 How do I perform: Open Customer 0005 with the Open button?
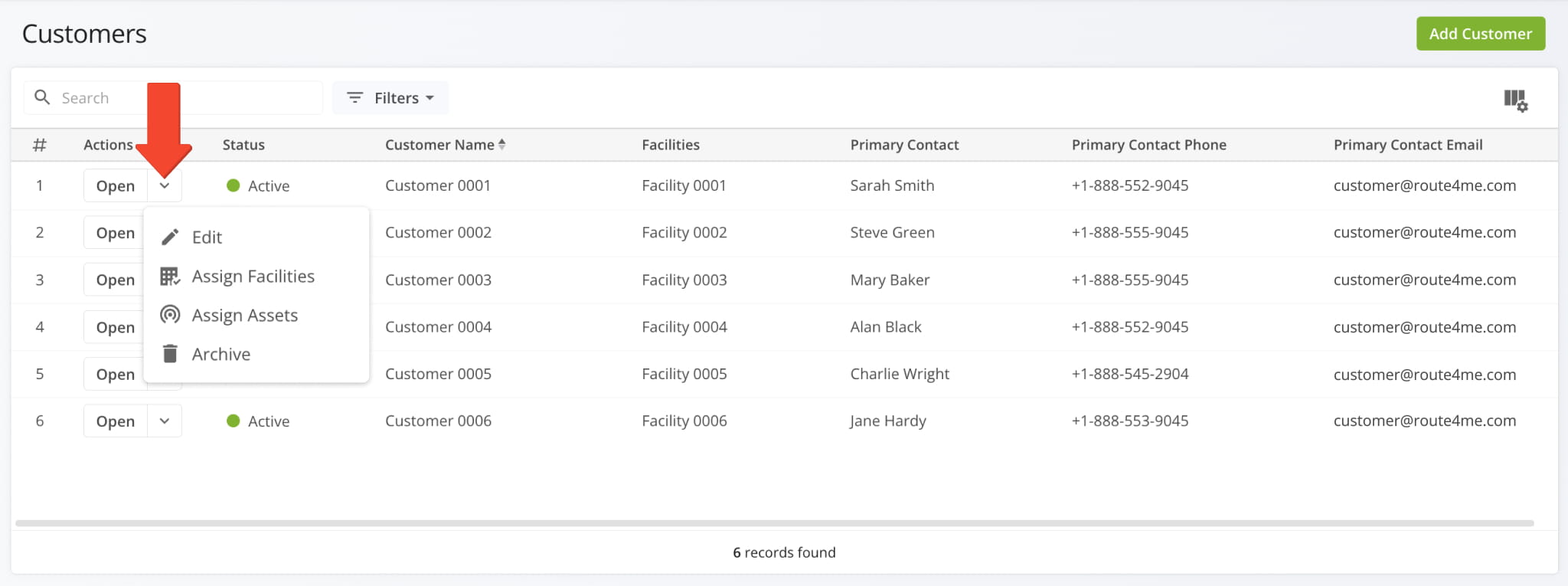coord(115,374)
